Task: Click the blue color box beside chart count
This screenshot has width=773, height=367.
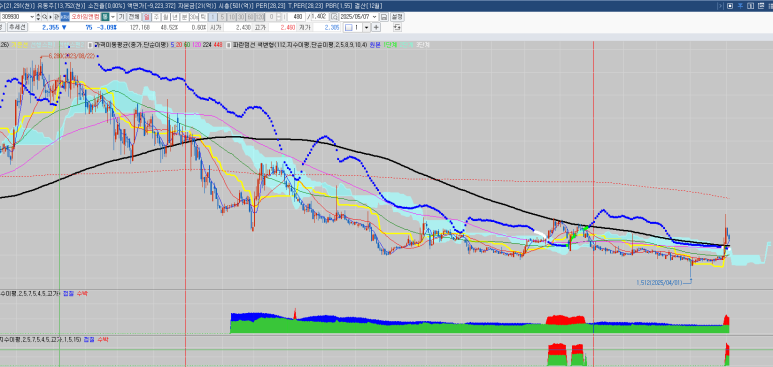Action: pos(349,28)
